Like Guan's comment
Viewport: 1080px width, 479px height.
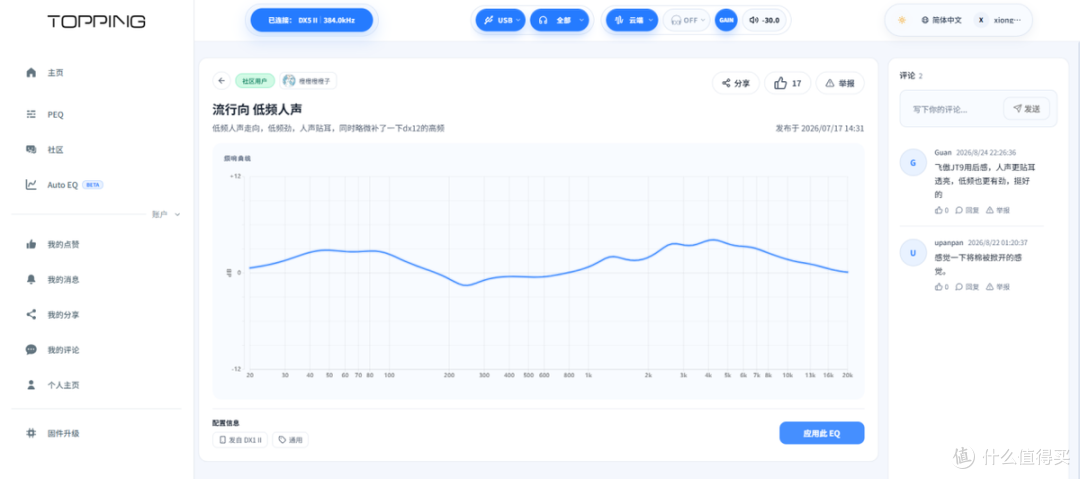942,210
